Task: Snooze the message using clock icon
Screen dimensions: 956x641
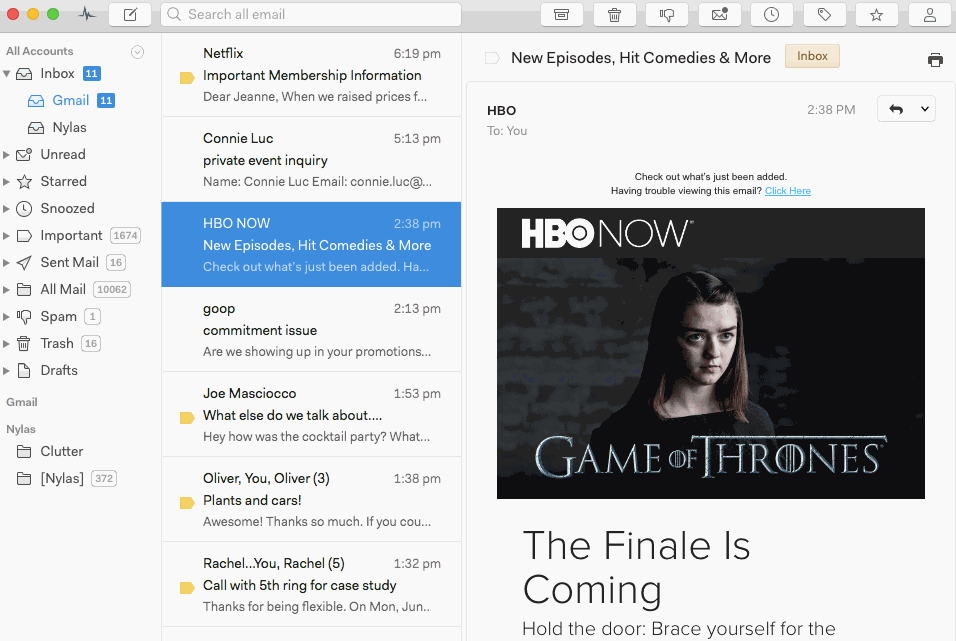Action: (x=771, y=15)
